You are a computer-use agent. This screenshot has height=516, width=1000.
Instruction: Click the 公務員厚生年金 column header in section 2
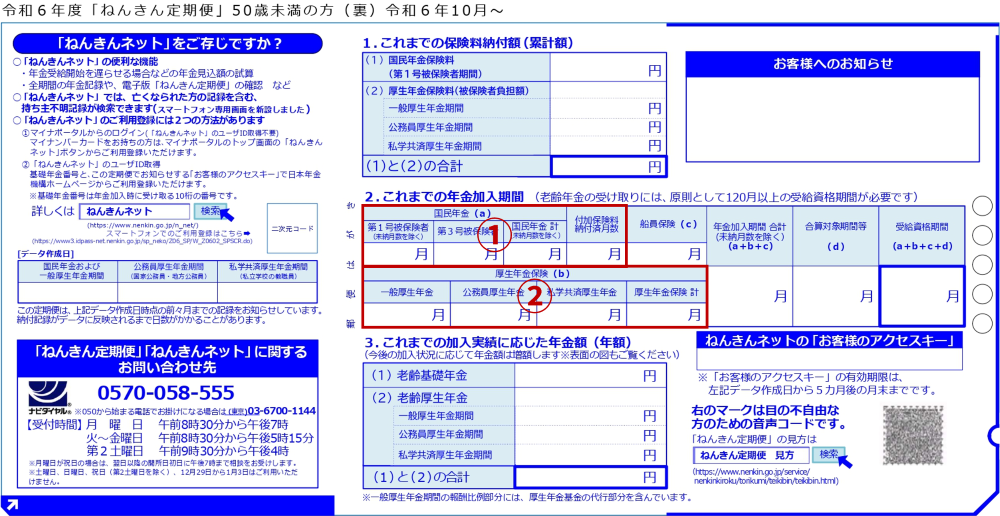coord(493,292)
